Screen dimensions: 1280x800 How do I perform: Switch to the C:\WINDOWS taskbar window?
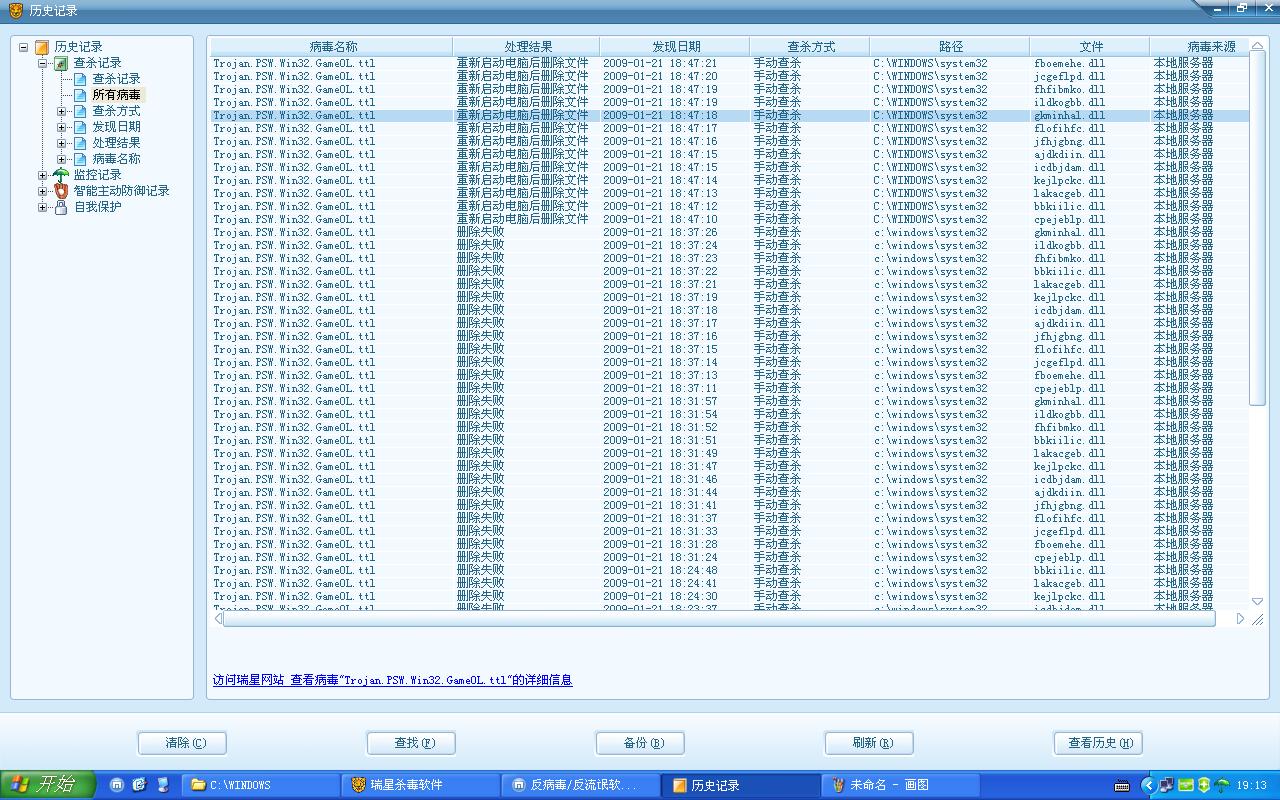(262, 785)
